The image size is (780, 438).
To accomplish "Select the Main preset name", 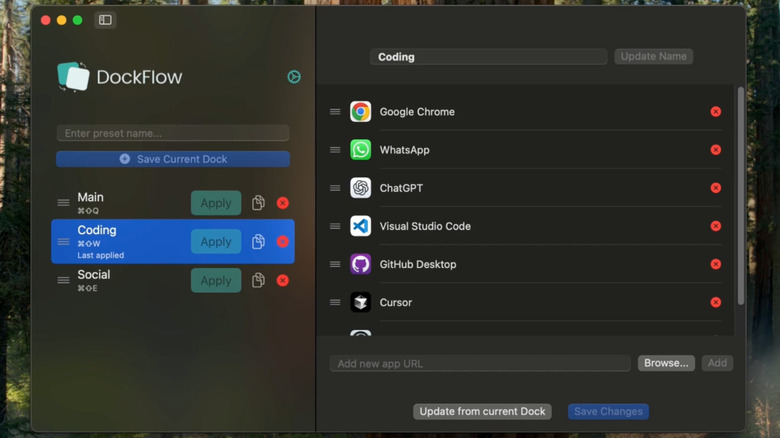I will tap(91, 198).
